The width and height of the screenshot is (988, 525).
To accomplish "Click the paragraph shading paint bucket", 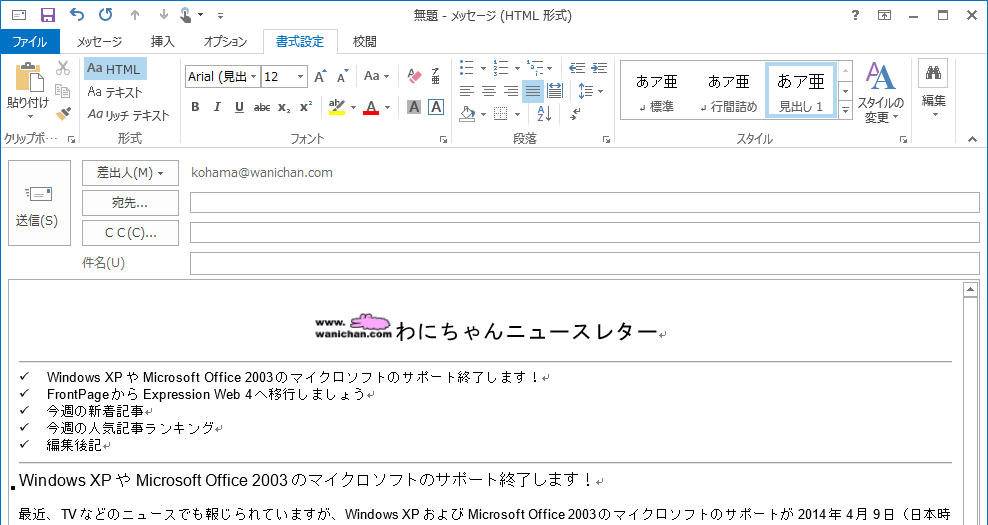I will point(467,114).
